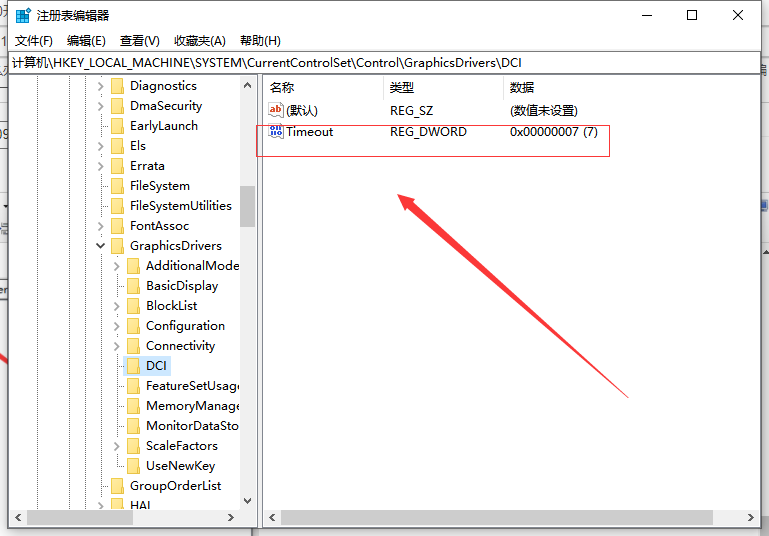Click tree pane scroll down arrow
Screen dimensions: 769x536
click(248, 501)
